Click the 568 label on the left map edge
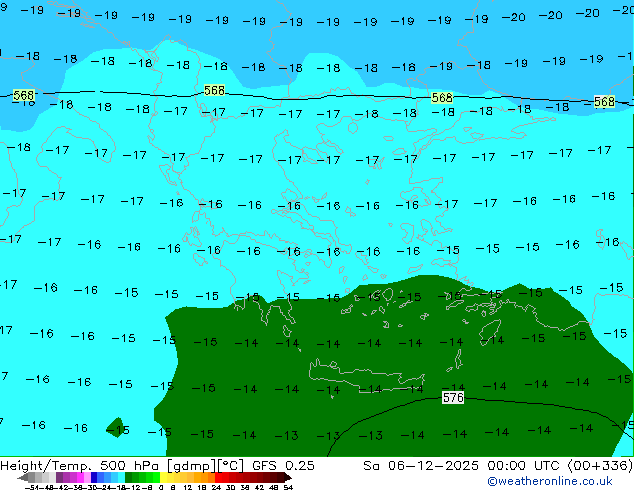This screenshot has height=490, width=634. coord(23,95)
